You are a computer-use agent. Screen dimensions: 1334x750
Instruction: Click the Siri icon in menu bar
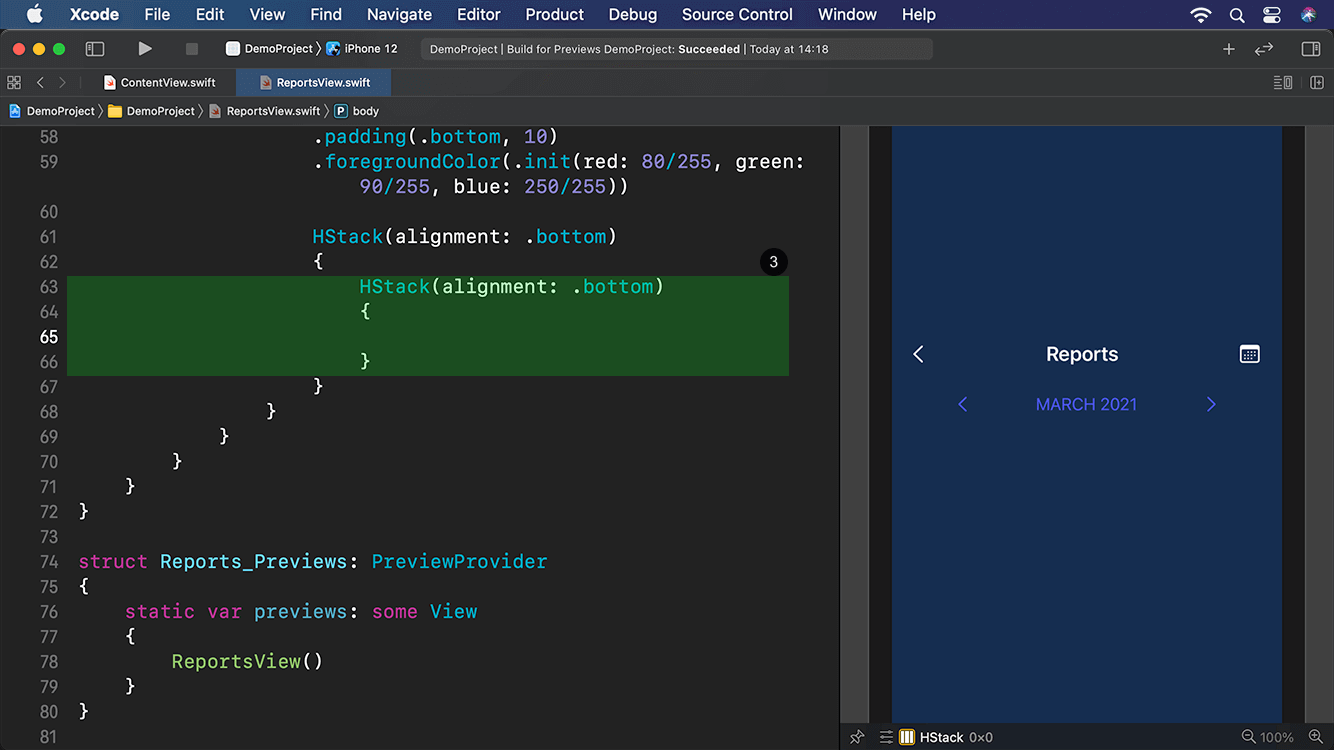[x=1308, y=15]
